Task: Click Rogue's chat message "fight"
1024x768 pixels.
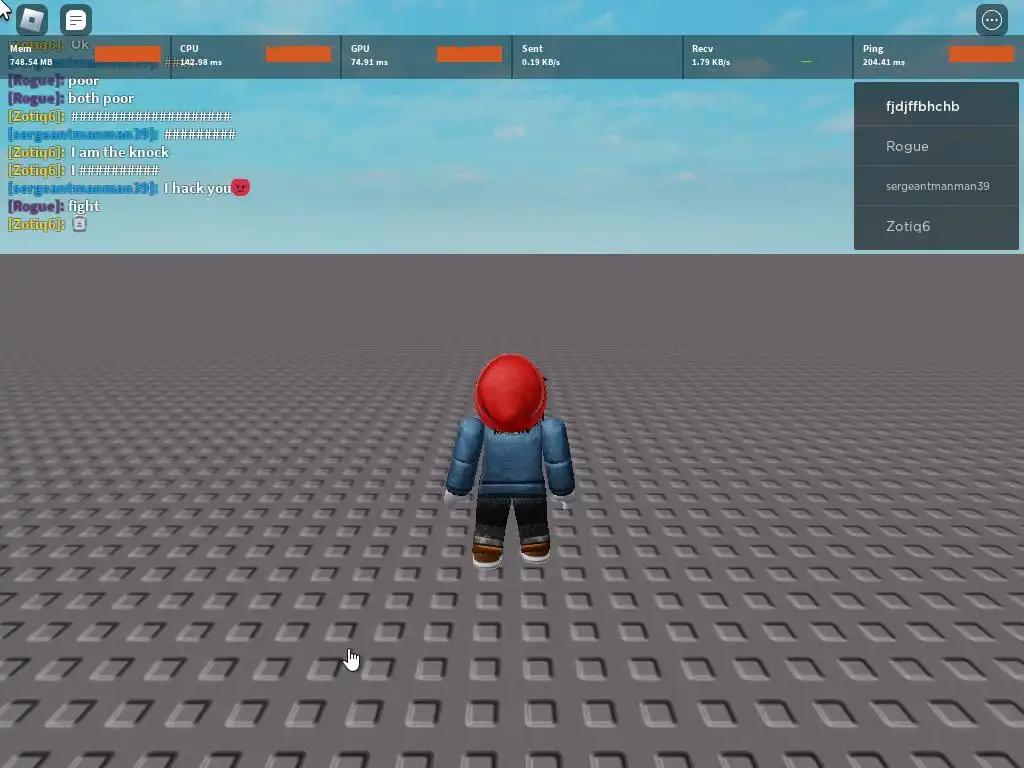Action: click(x=84, y=206)
